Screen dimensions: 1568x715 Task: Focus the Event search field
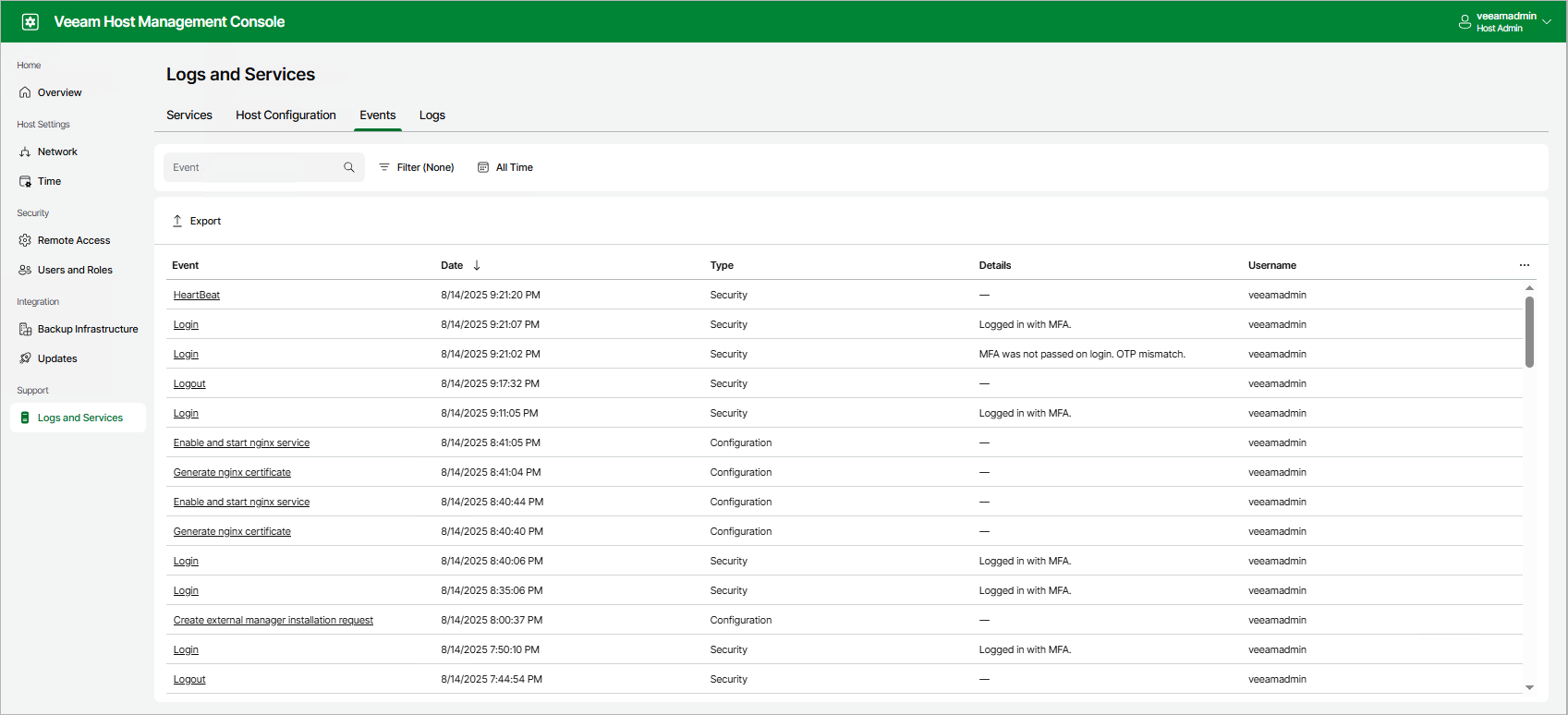pyautogui.click(x=264, y=167)
